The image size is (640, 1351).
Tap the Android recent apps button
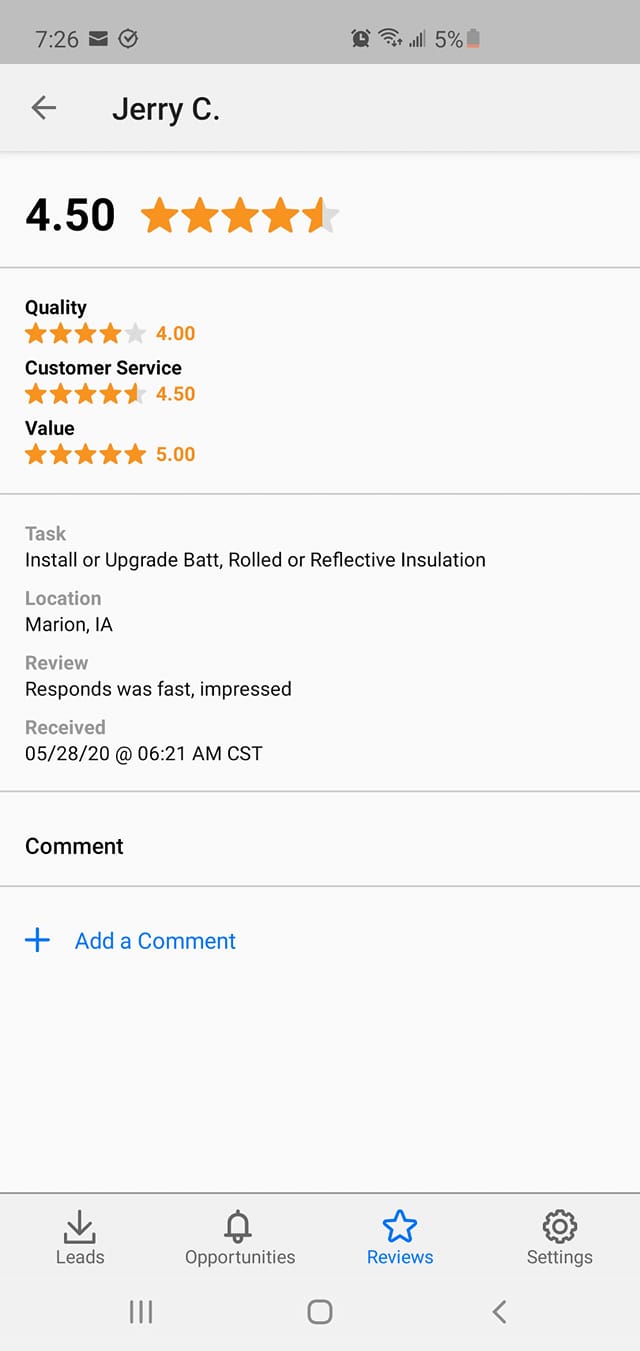point(141,1312)
